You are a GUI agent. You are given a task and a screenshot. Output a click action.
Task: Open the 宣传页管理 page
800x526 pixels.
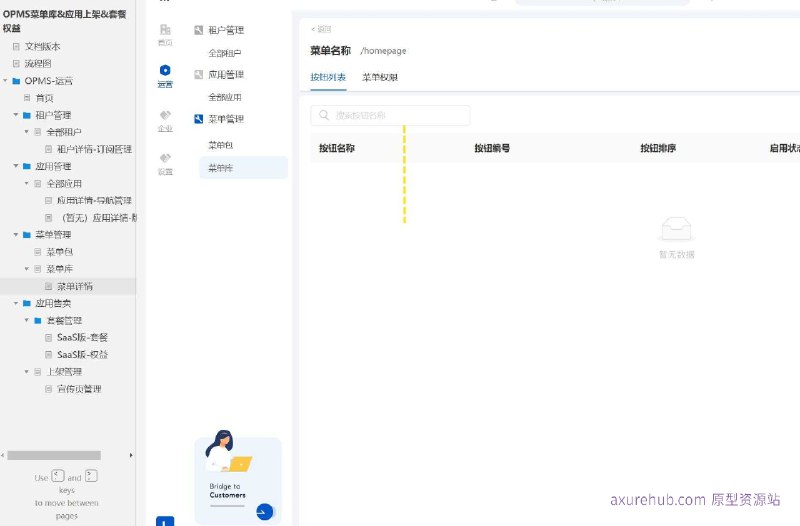[79, 389]
